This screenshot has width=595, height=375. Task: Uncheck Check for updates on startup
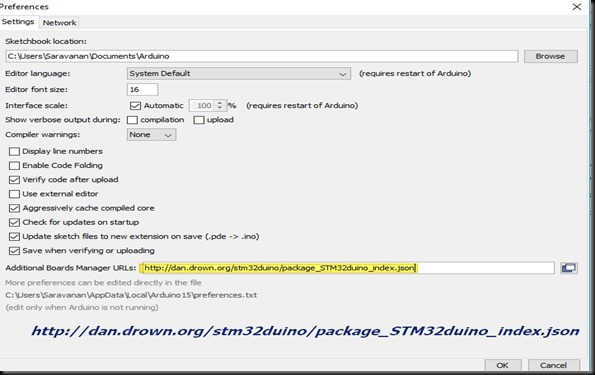coord(14,222)
